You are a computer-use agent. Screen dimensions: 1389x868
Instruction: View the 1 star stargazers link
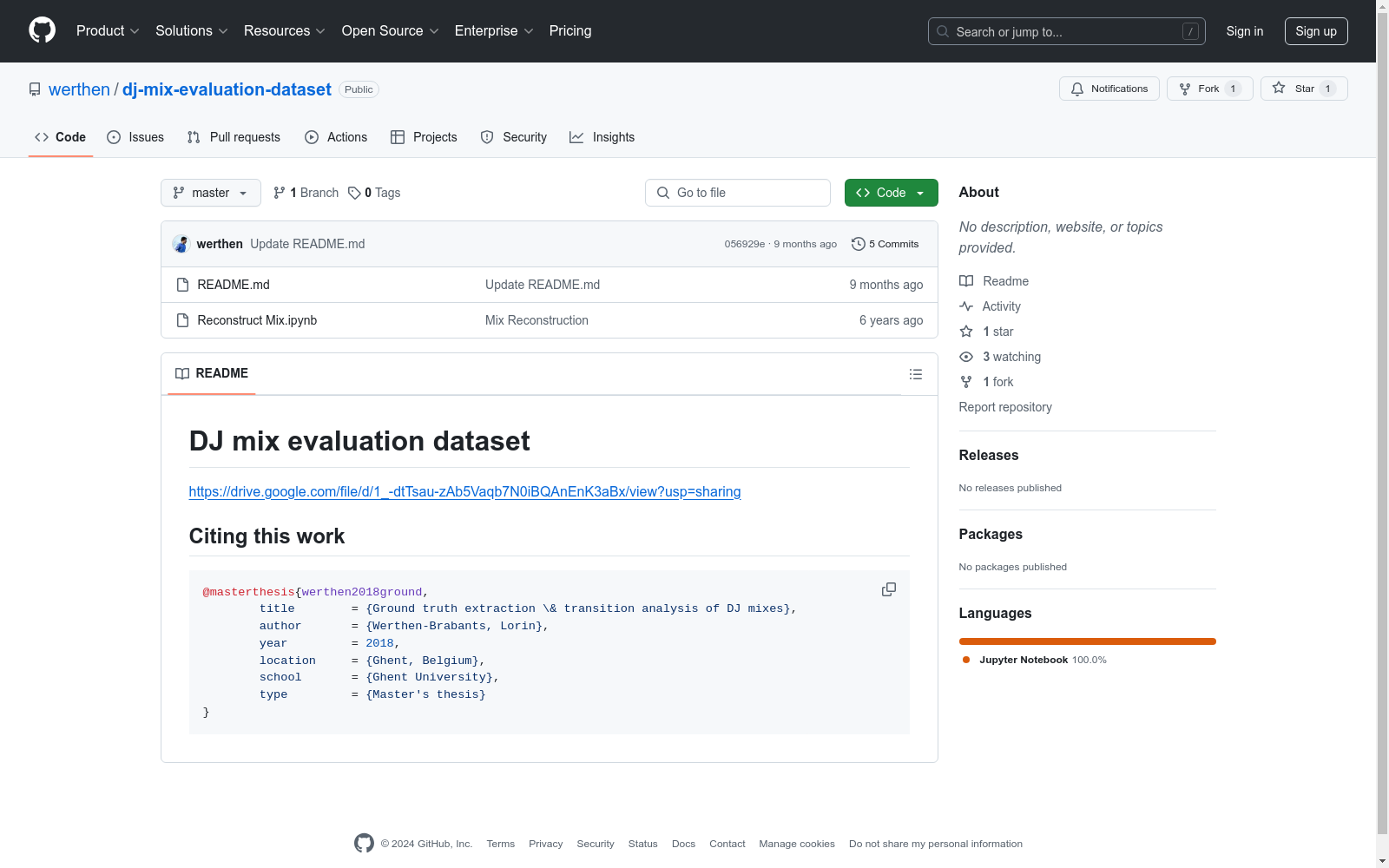(987, 332)
